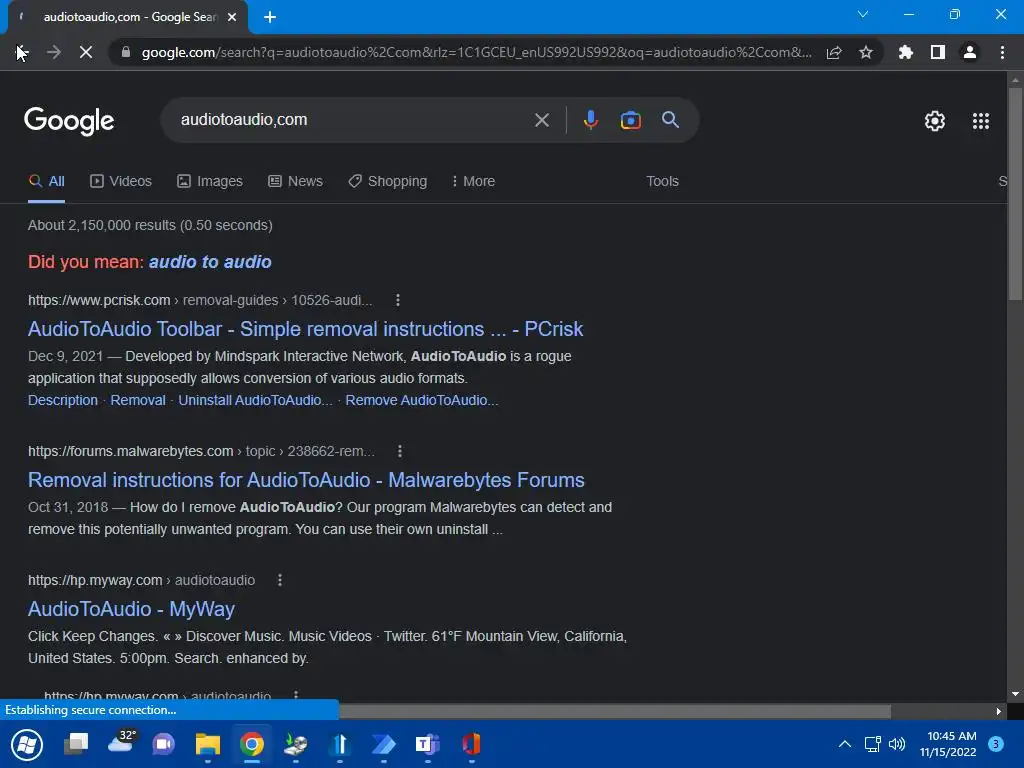Bookmark this page with the star
The width and height of the screenshot is (1024, 768).
point(866,52)
